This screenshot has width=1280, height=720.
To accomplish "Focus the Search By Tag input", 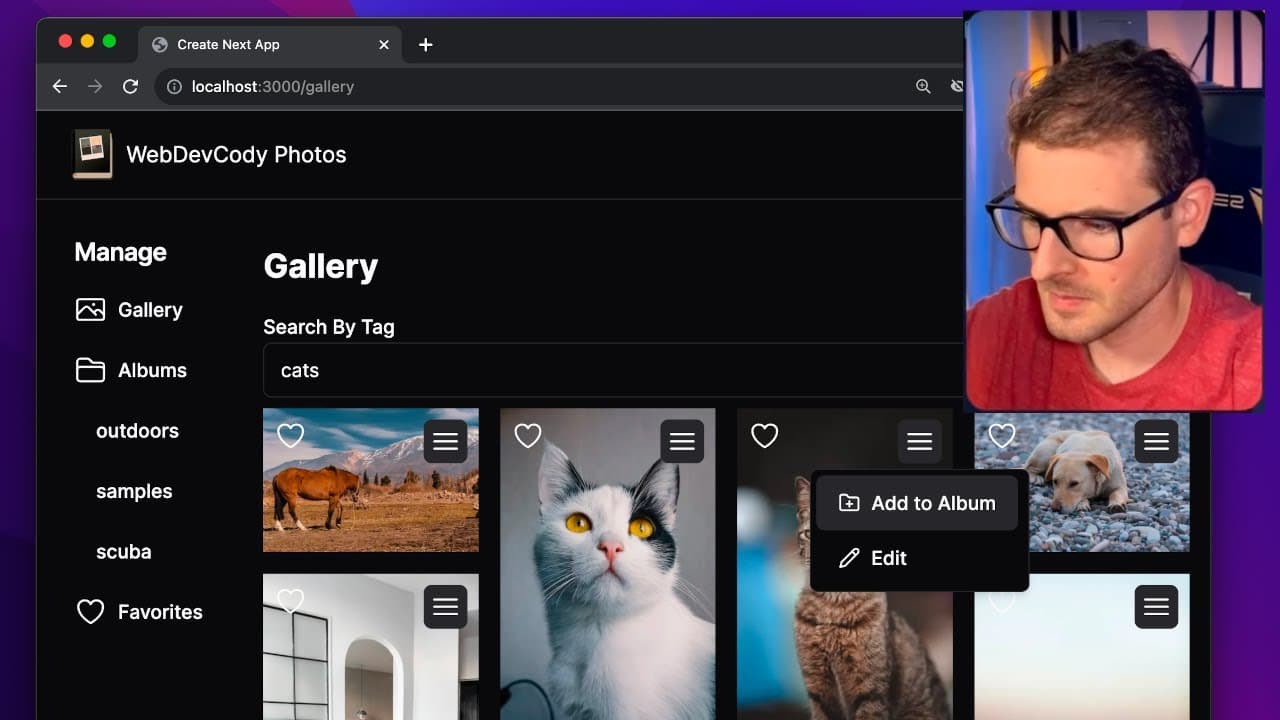I will click(x=613, y=370).
